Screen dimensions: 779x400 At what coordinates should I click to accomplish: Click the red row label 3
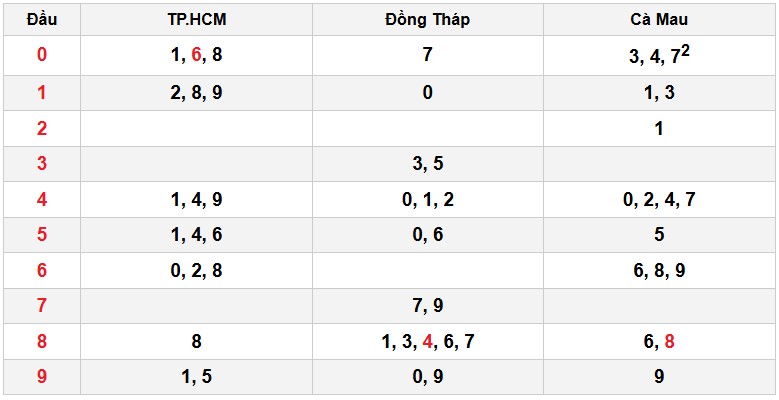pos(41,164)
